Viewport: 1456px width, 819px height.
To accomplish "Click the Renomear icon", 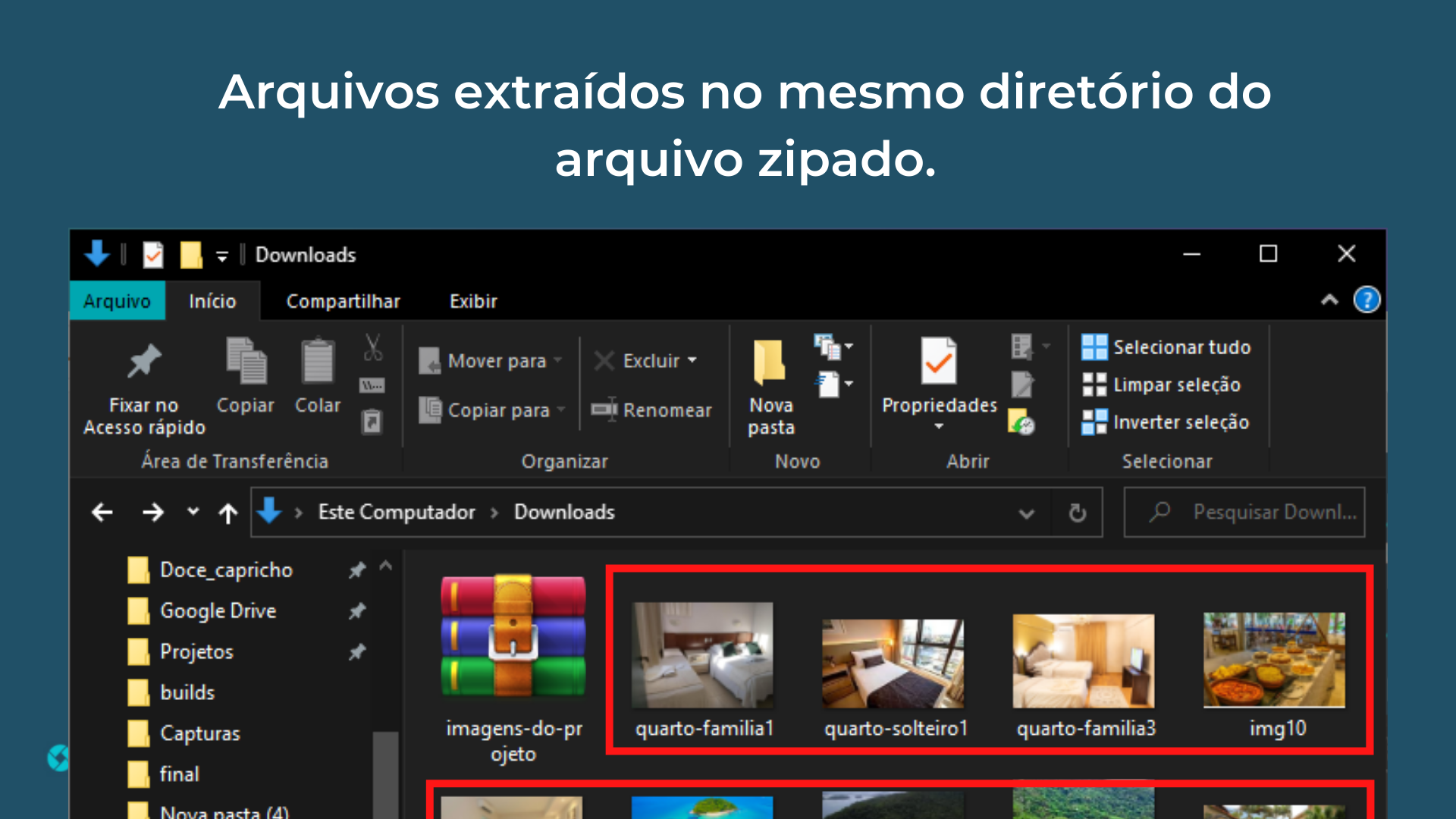I will pyautogui.click(x=604, y=409).
